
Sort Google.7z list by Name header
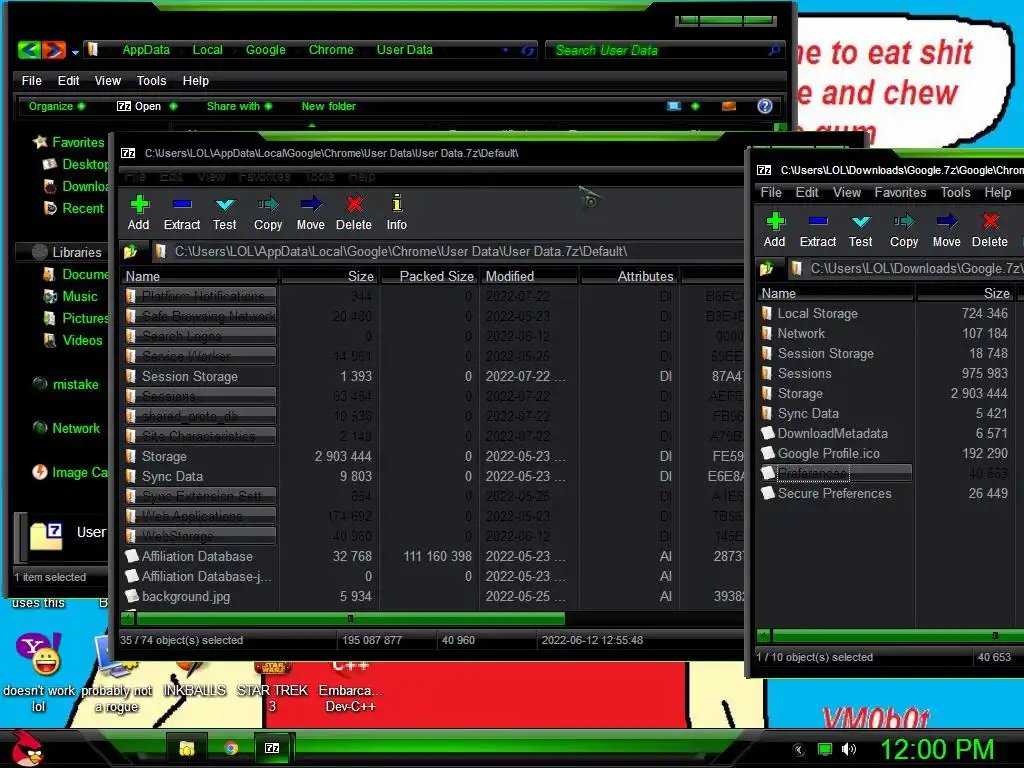pos(835,293)
